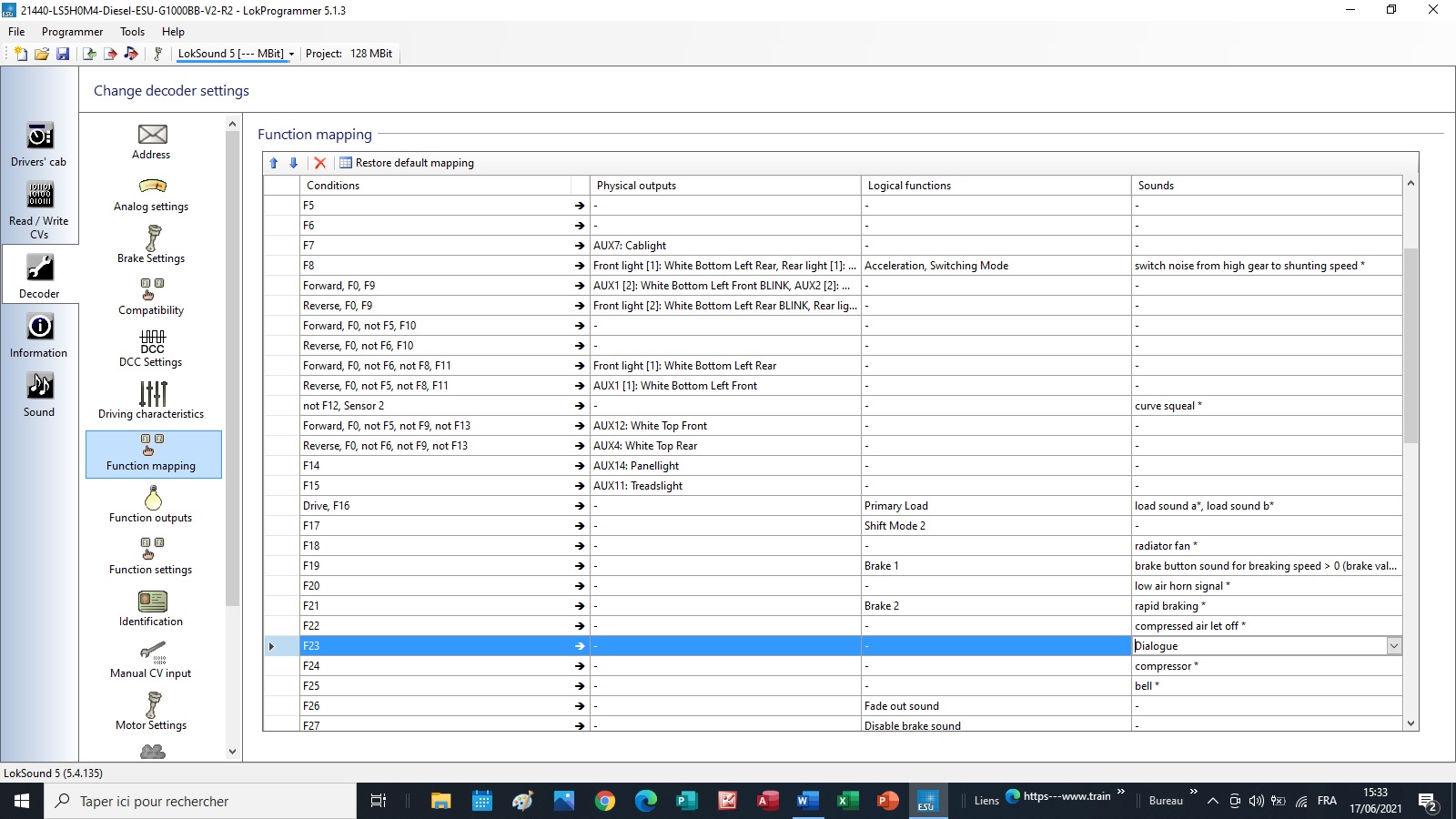This screenshot has width=1456, height=819.
Task: Click 'AUX11: Treadslight' output cell
Action: pyautogui.click(x=725, y=486)
